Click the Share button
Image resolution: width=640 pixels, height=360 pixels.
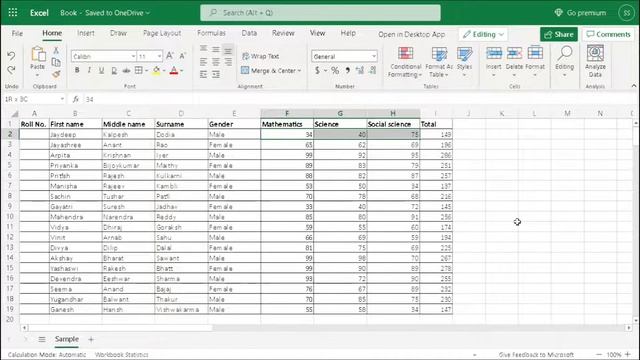pyautogui.click(x=559, y=34)
